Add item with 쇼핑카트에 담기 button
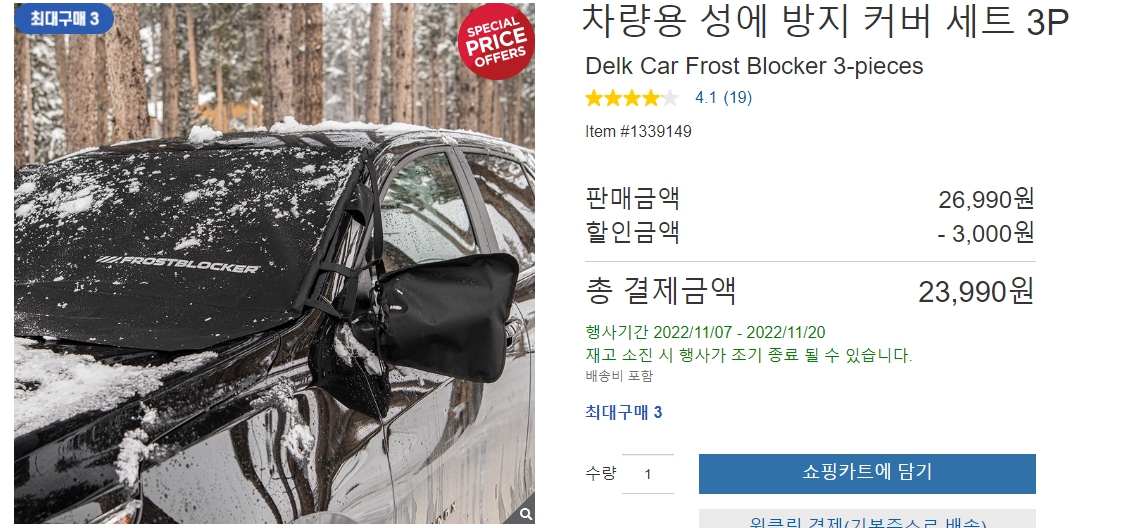Screen dimensions: 1140x528 (867, 473)
